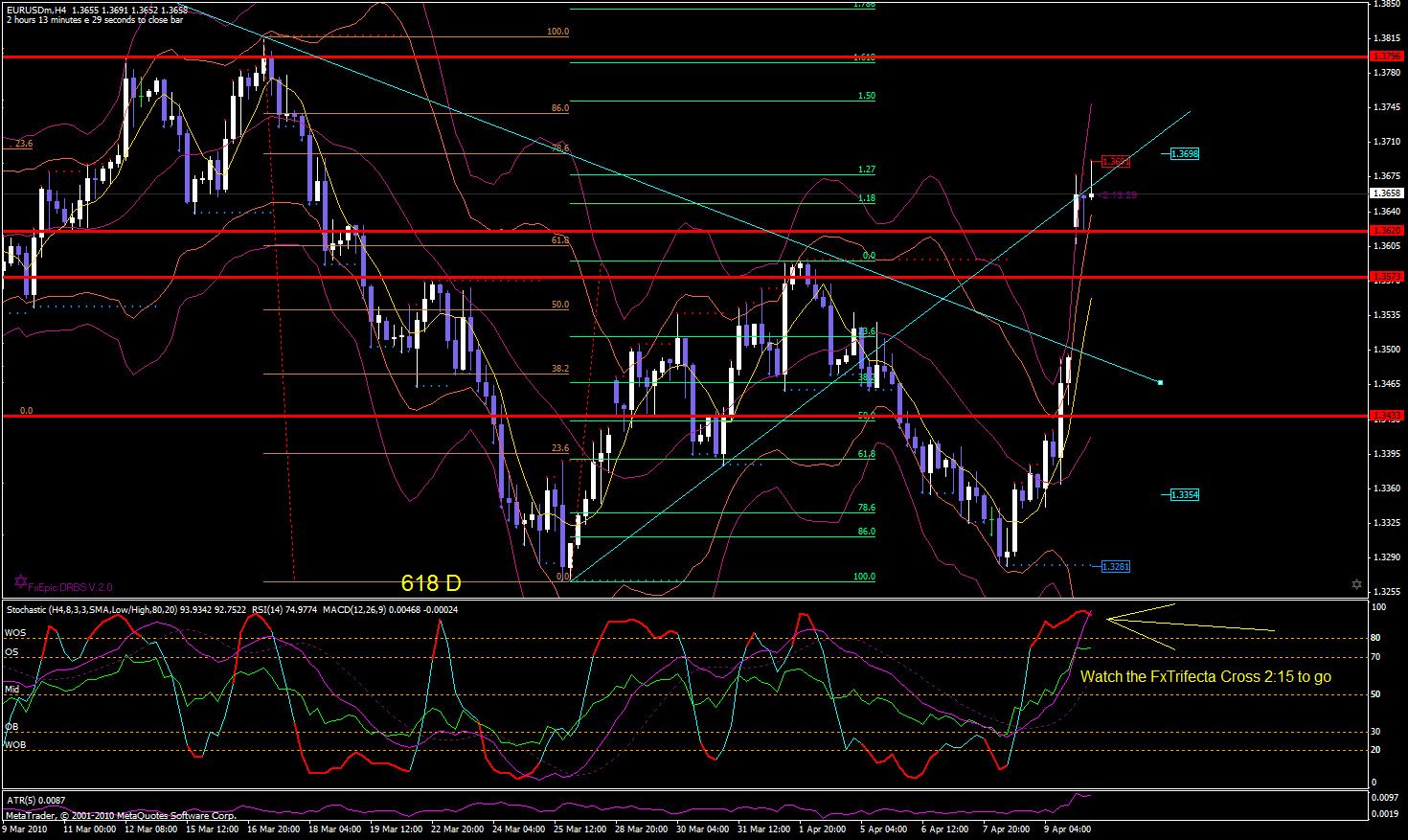Click the WOS level label in the oscillator panel

[15, 633]
